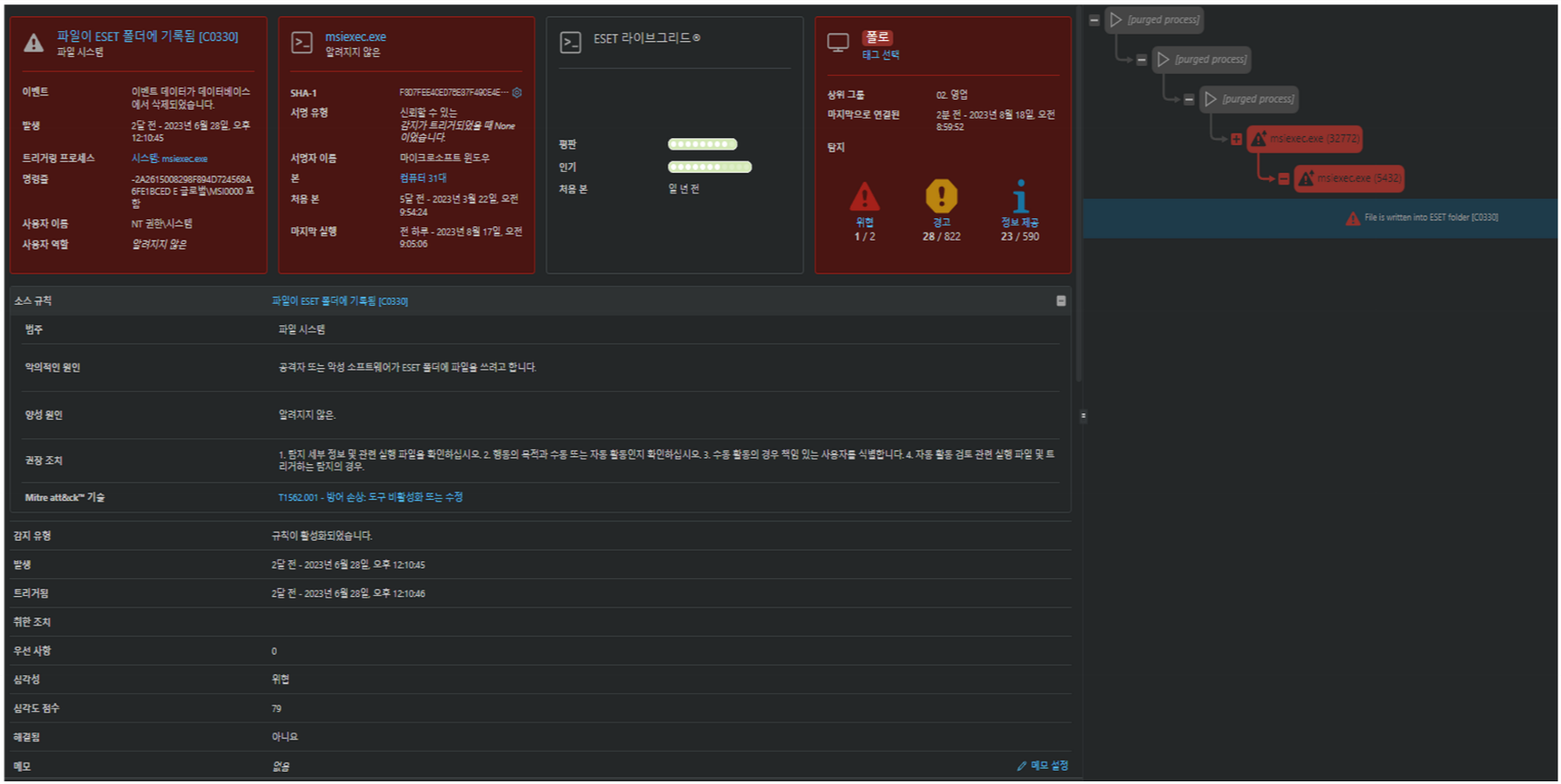Click the command line value starting -2A2615008298

pyautogui.click(x=192, y=192)
